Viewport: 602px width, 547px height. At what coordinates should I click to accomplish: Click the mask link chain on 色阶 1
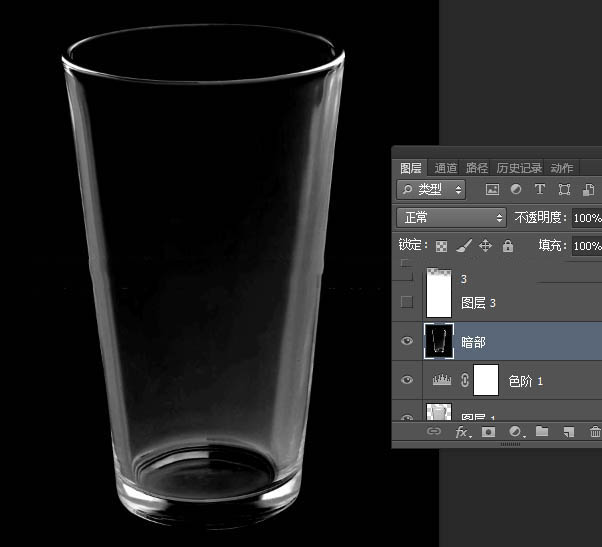click(x=465, y=380)
